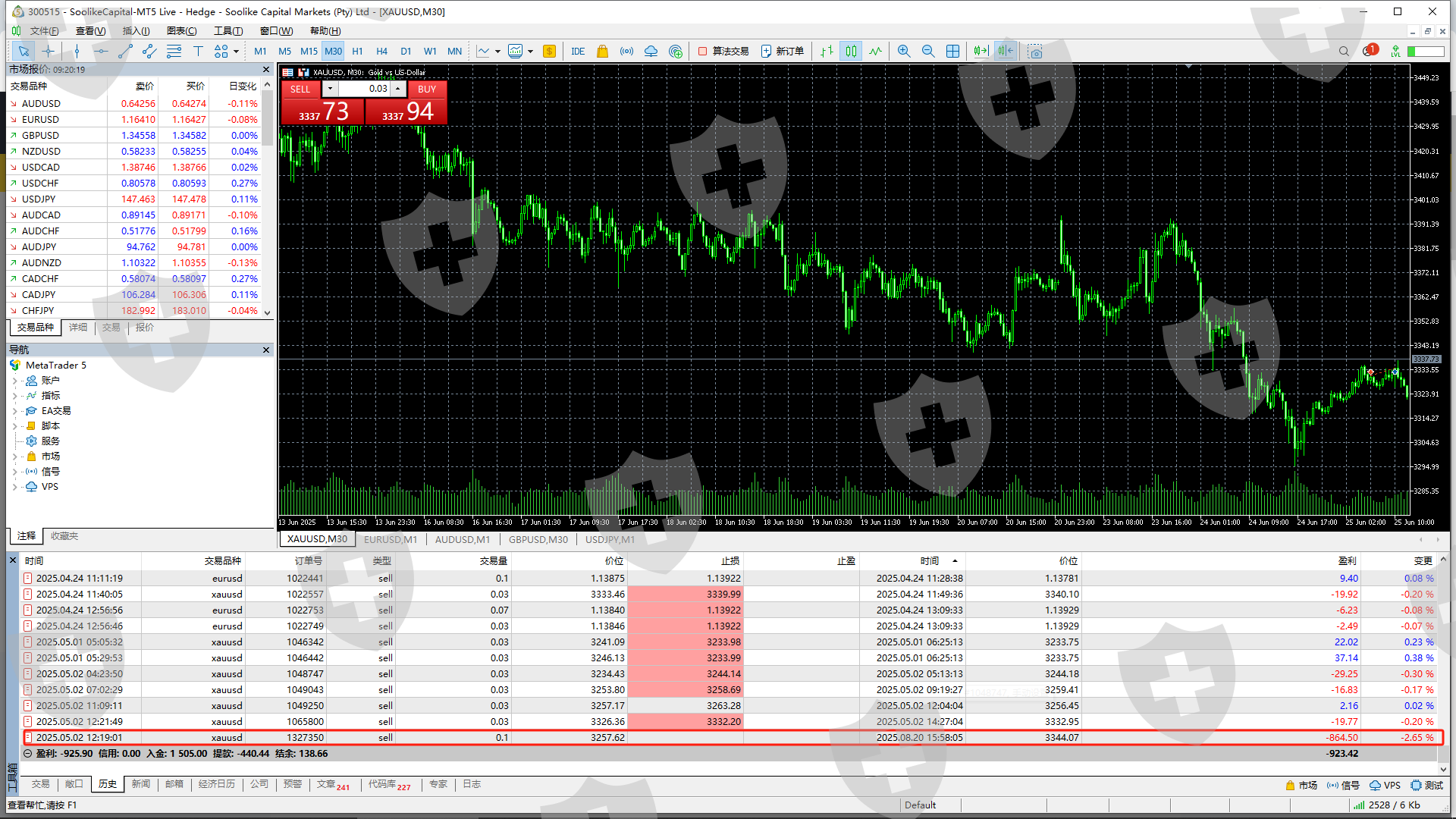Decrease lot volume with down arrow

coord(330,89)
